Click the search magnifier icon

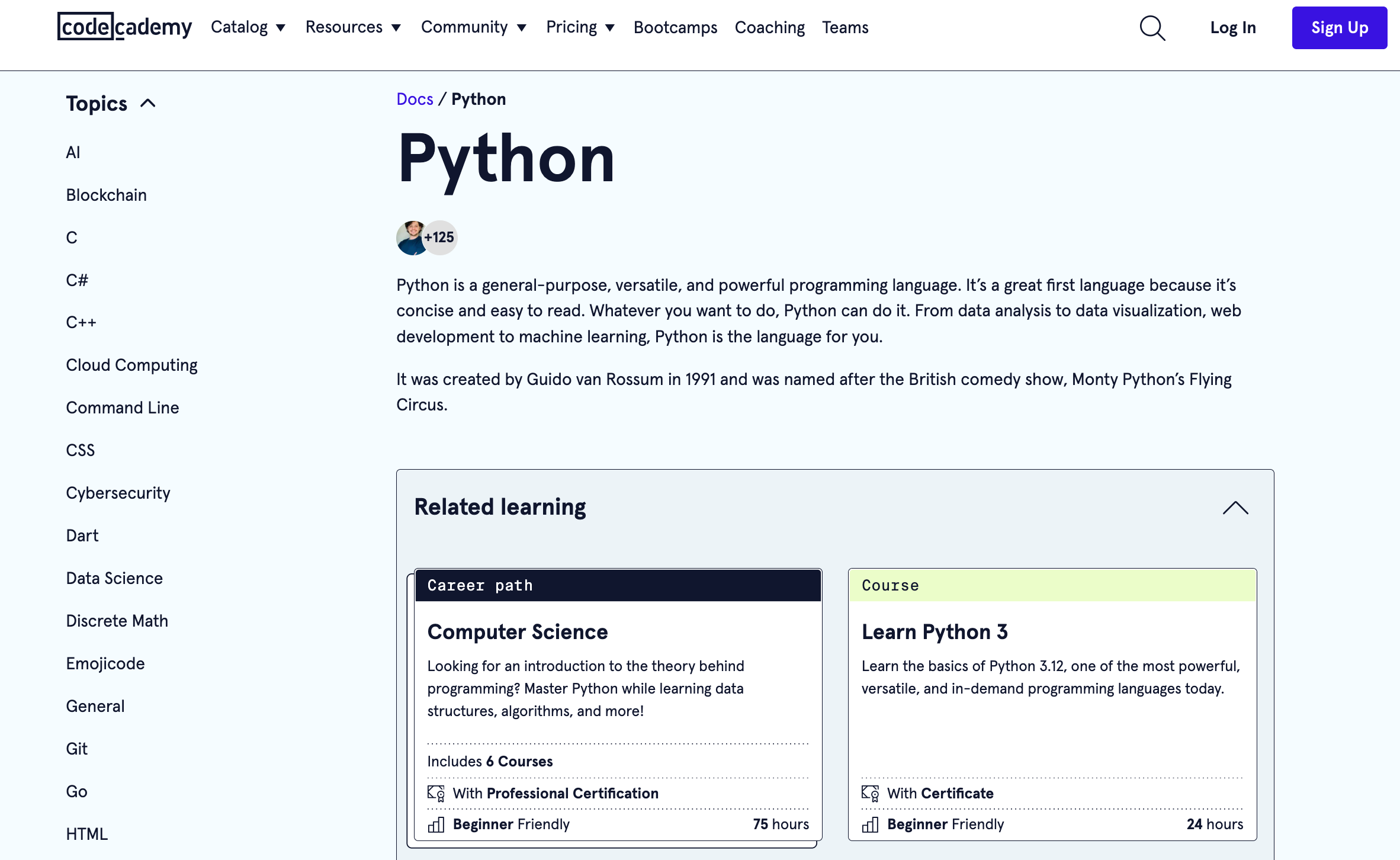[x=1152, y=28]
